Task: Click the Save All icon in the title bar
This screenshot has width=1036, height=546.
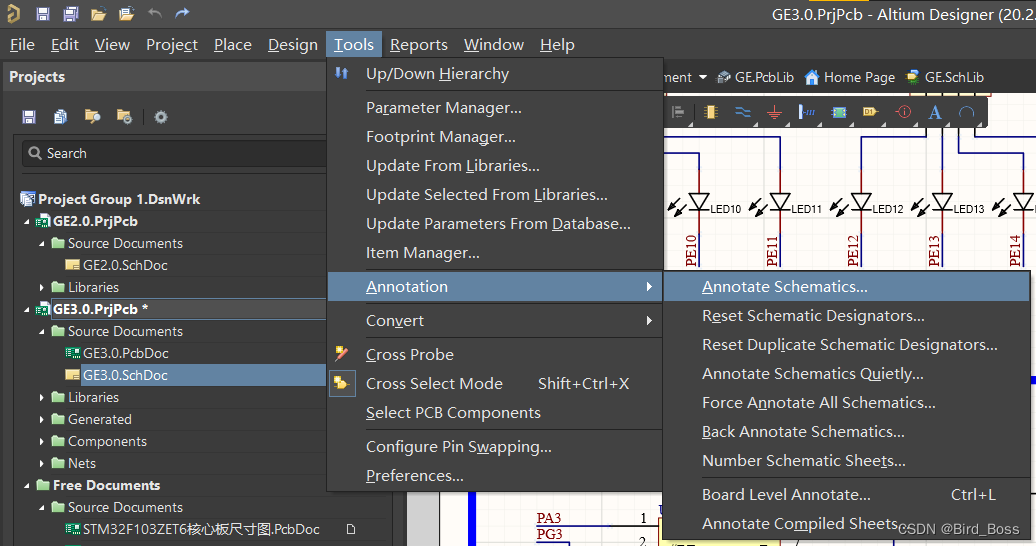Action: pyautogui.click(x=71, y=13)
